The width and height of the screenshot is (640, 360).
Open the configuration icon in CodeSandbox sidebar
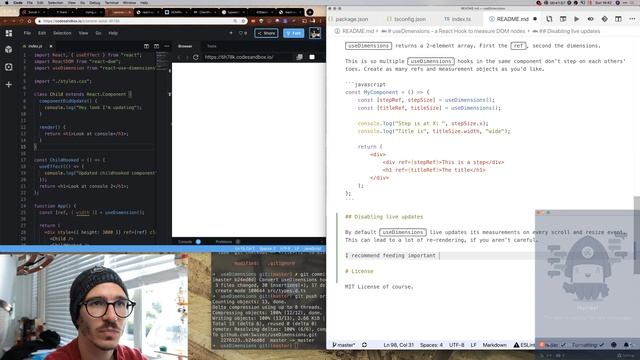tap(9, 67)
